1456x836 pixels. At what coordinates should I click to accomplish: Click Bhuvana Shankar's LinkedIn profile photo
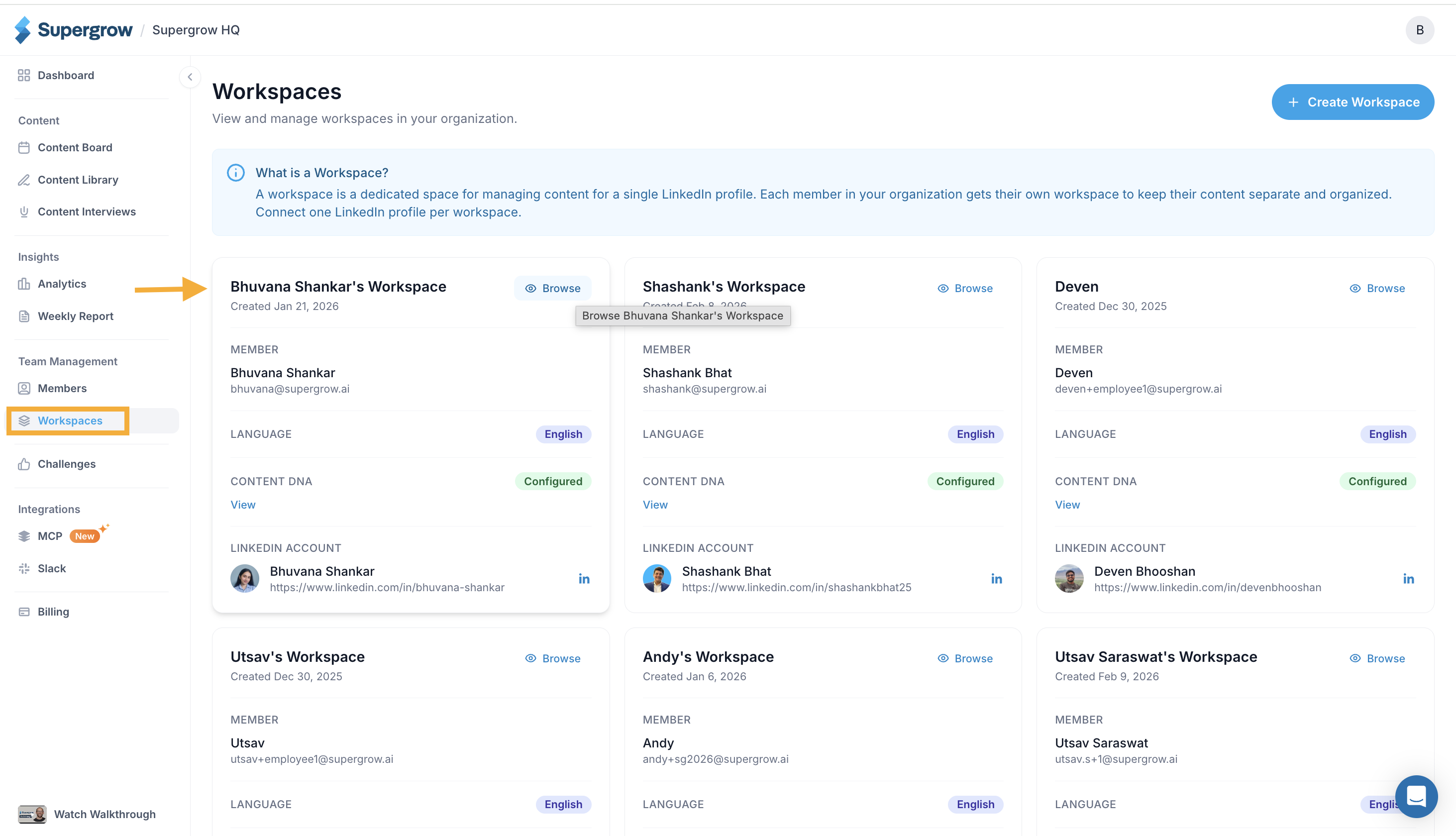point(245,579)
